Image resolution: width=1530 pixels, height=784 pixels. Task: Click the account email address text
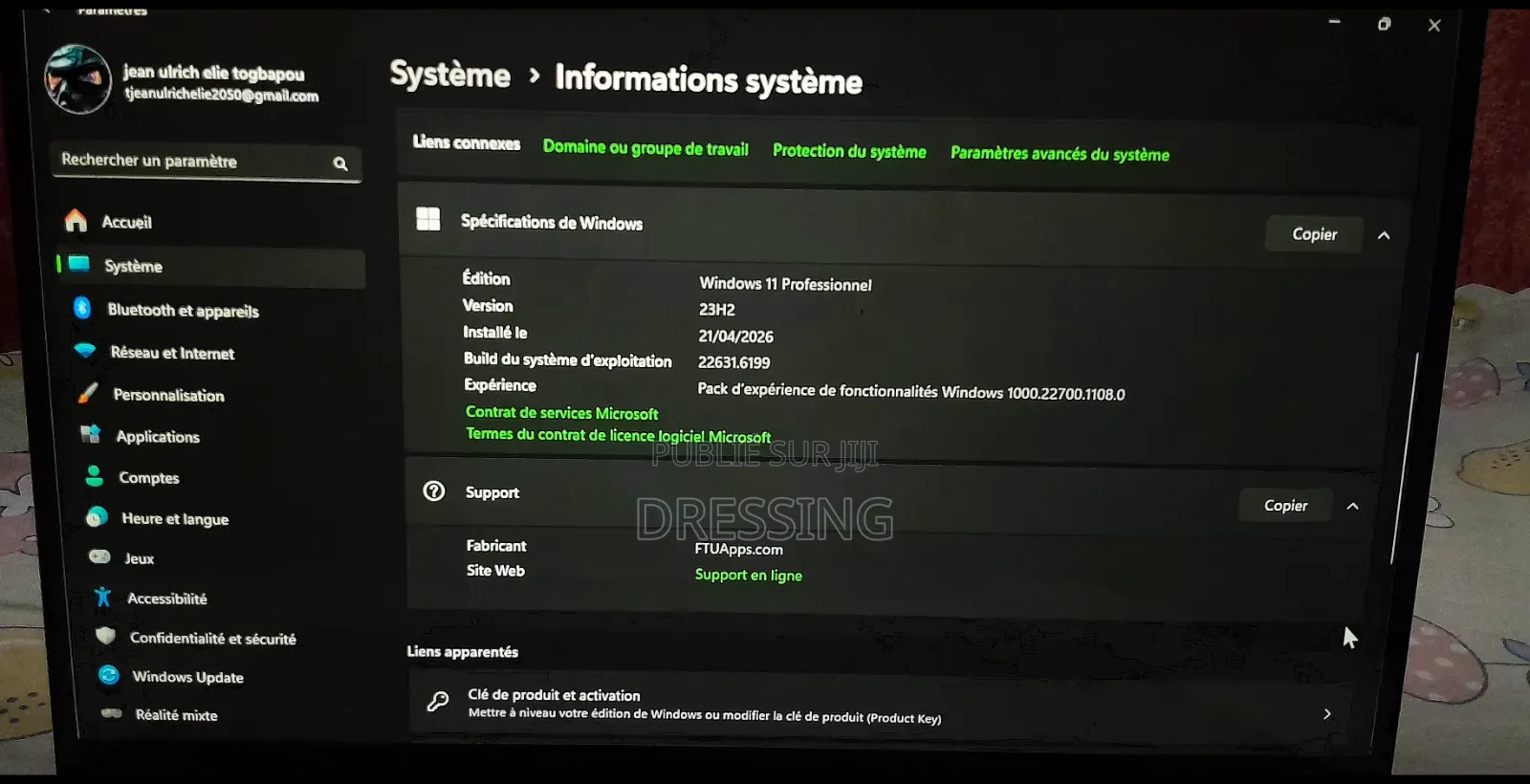(221, 95)
